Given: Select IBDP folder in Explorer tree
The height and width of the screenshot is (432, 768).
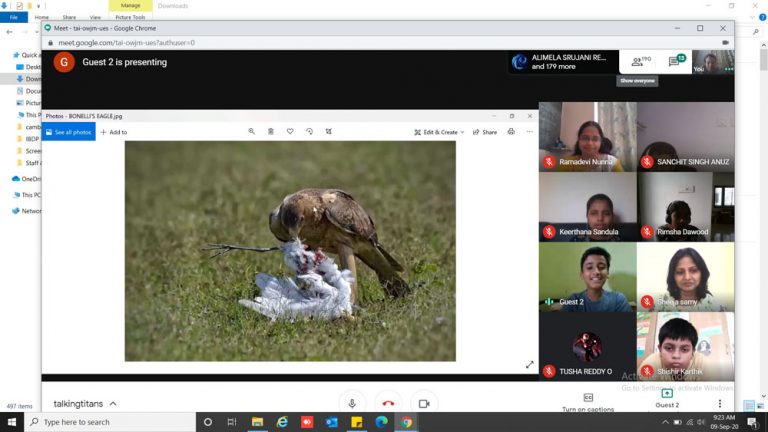Looking at the screenshot, I should coord(28,139).
